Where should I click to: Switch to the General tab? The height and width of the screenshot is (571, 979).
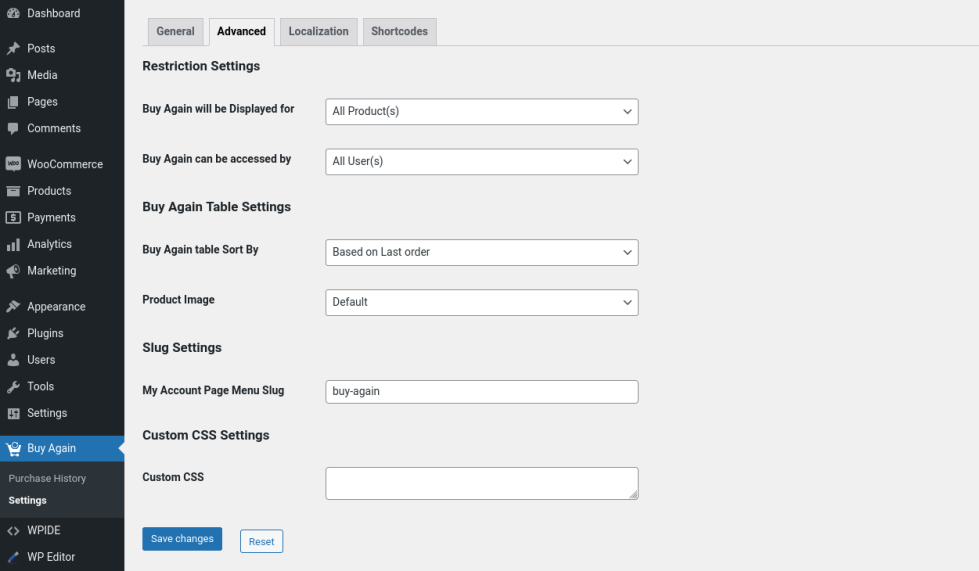tap(175, 32)
